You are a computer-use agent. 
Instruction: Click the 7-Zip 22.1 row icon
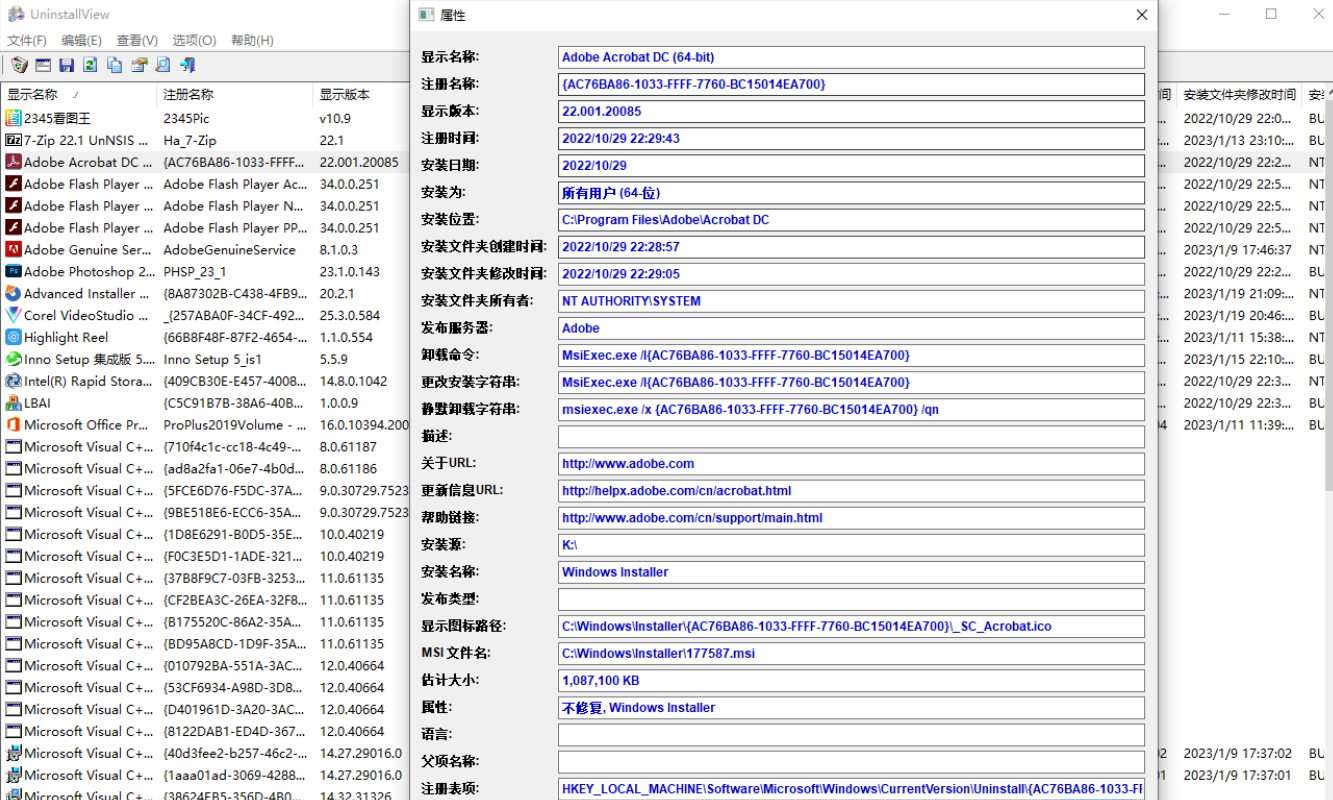click(14, 140)
